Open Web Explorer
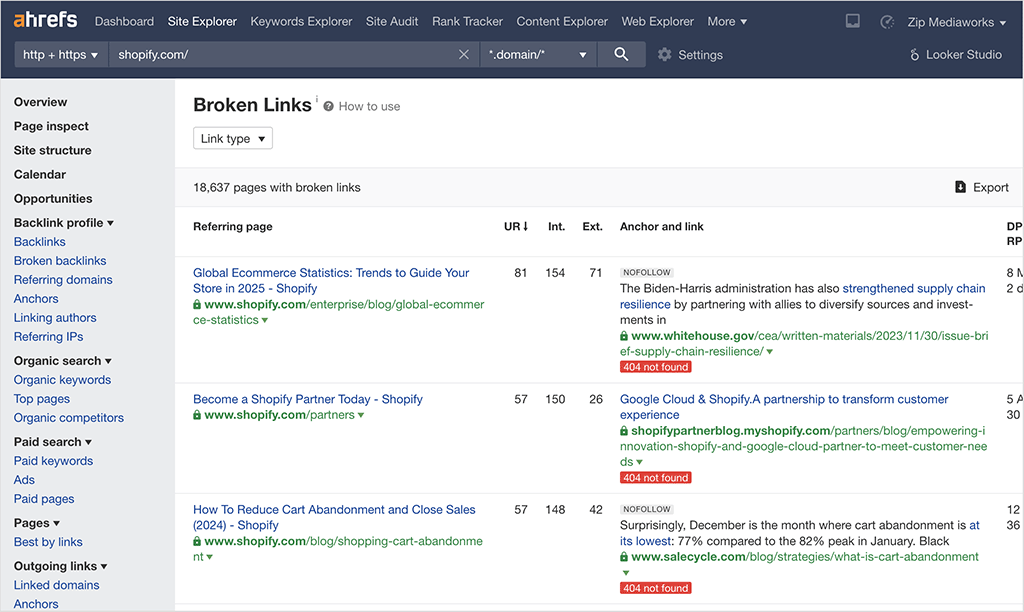The height and width of the screenshot is (612, 1024). click(x=658, y=22)
